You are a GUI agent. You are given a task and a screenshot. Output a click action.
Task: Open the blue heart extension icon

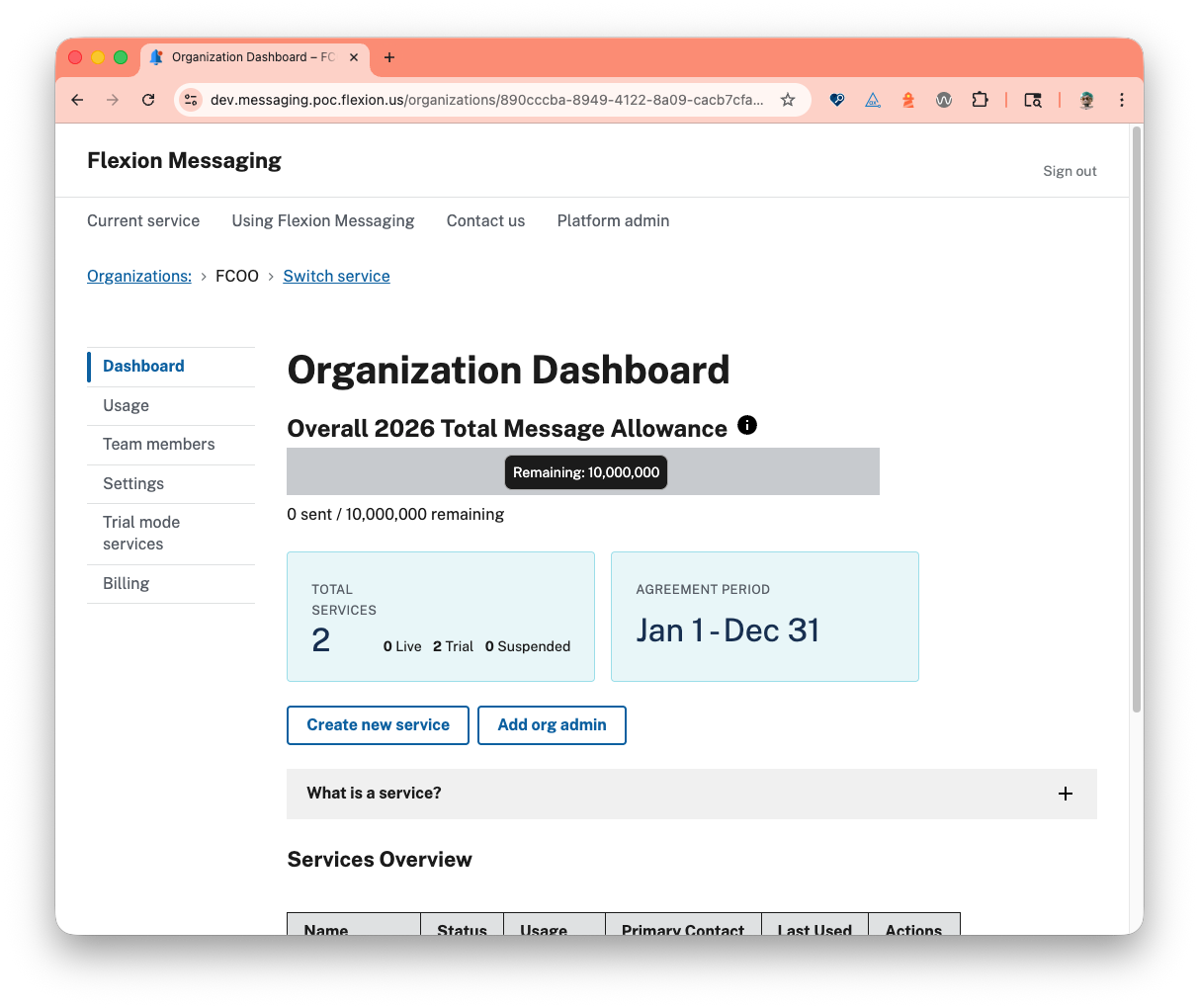[x=837, y=100]
